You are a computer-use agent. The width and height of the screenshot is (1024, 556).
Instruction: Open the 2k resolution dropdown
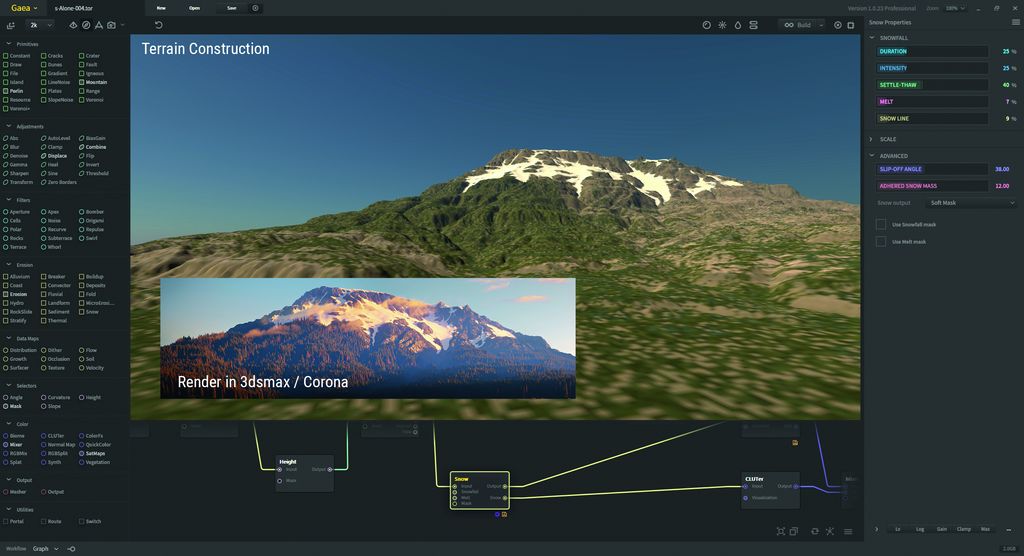tap(40, 24)
